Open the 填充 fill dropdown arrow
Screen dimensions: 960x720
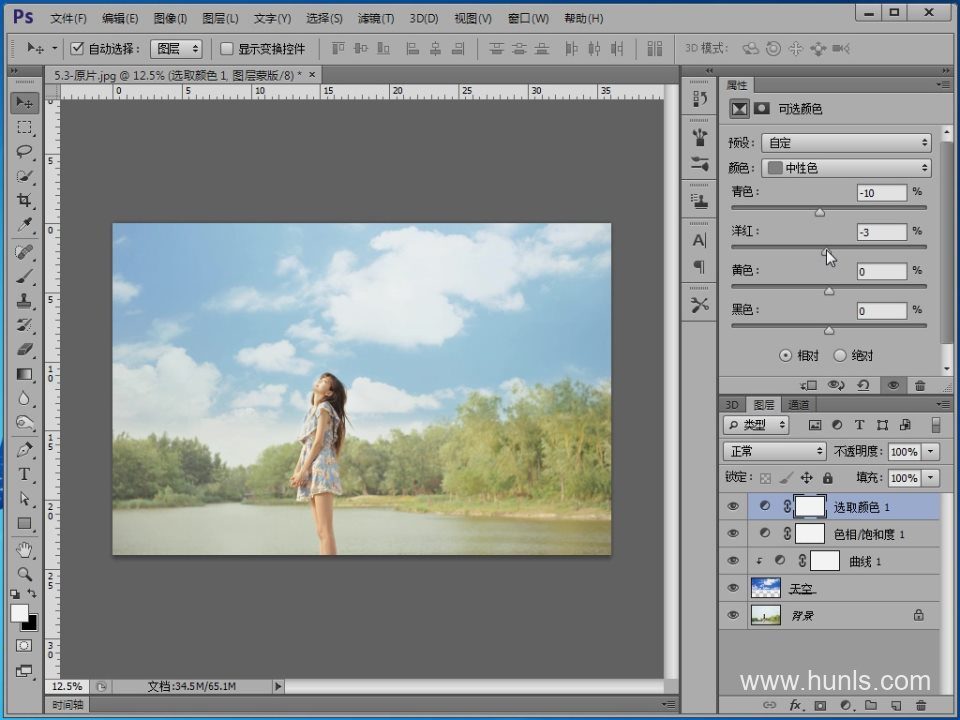click(x=931, y=478)
